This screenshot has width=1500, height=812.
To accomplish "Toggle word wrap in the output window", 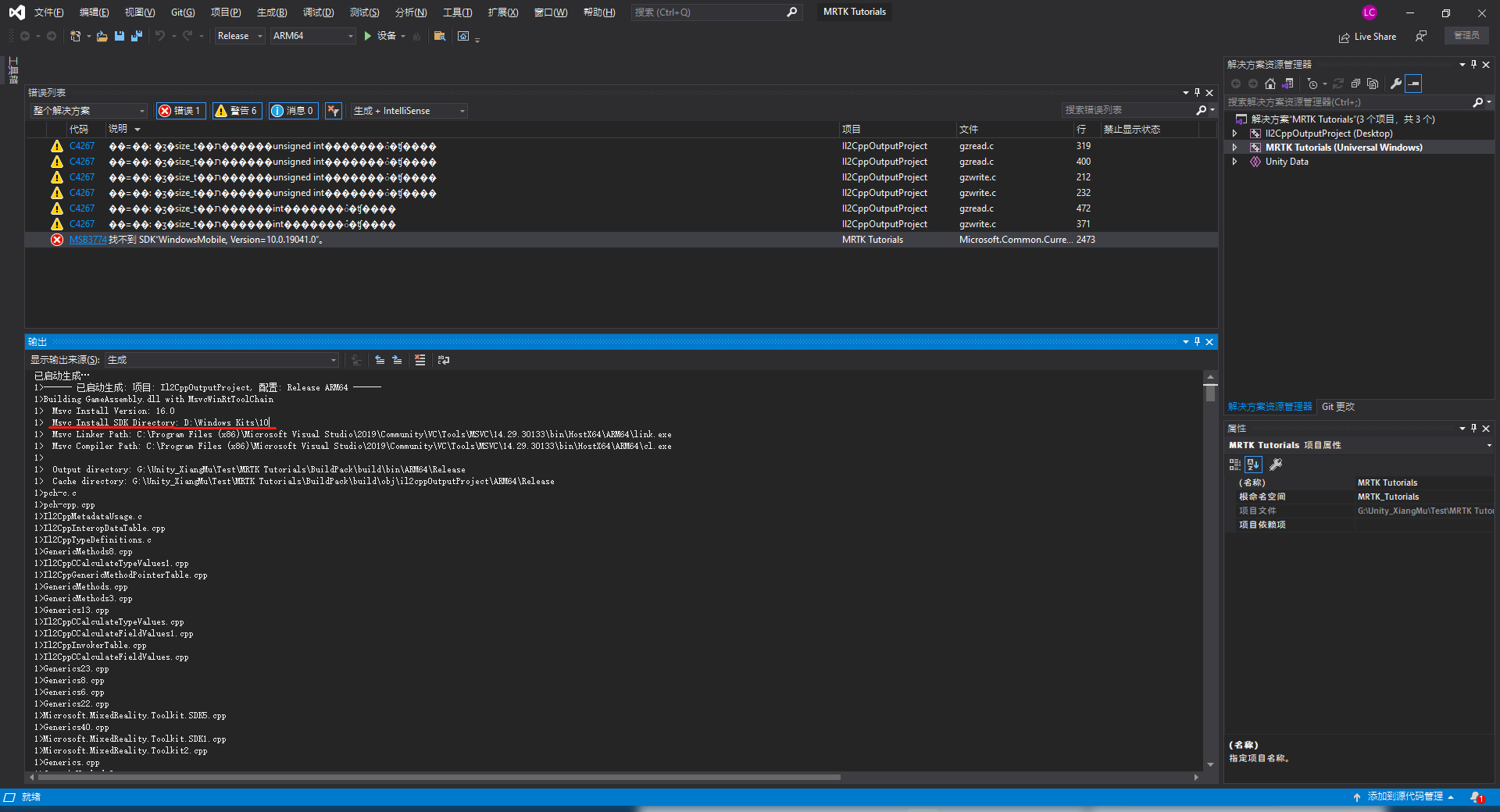I will 444,360.
